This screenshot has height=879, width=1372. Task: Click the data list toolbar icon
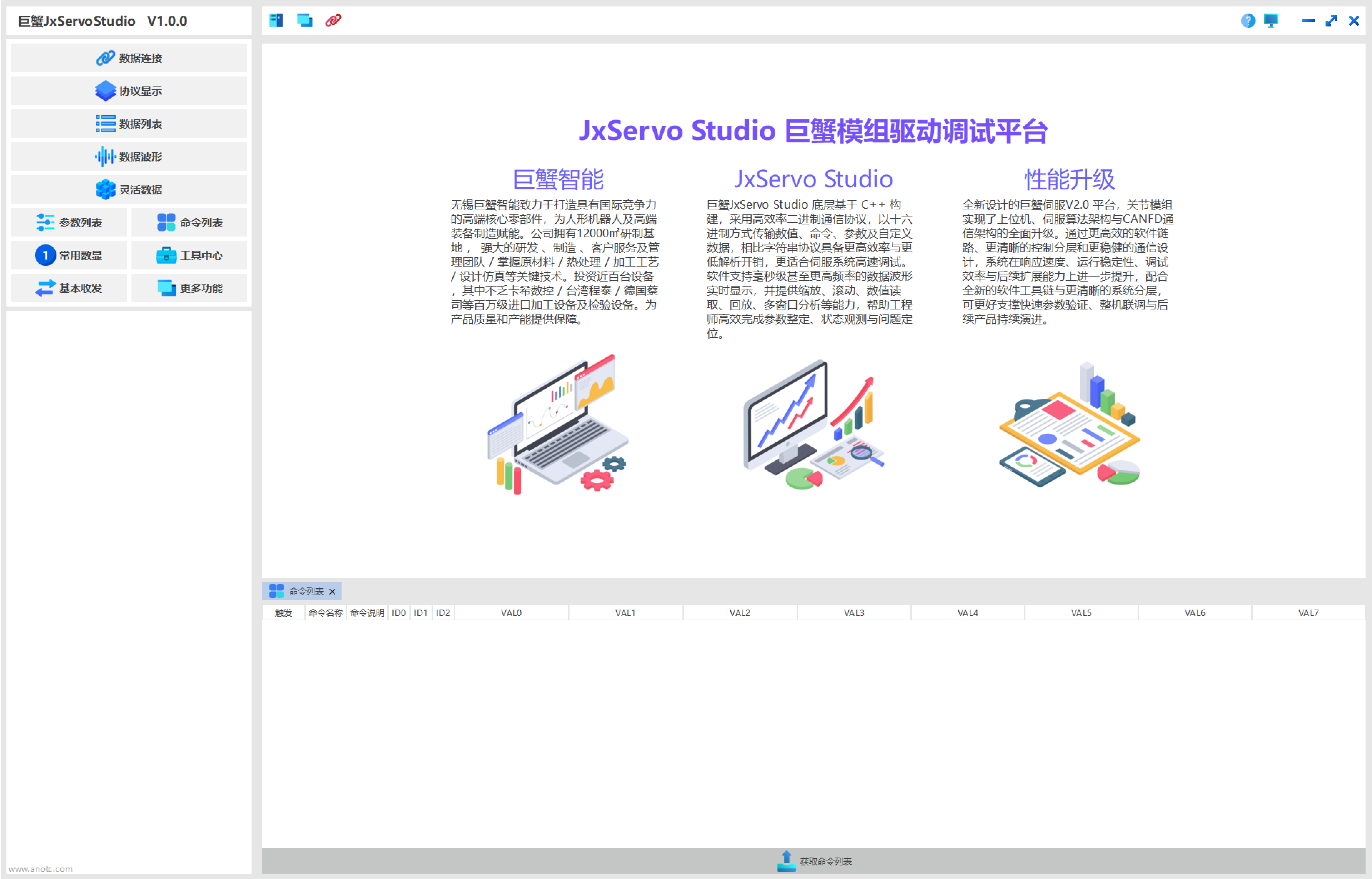pos(276,21)
